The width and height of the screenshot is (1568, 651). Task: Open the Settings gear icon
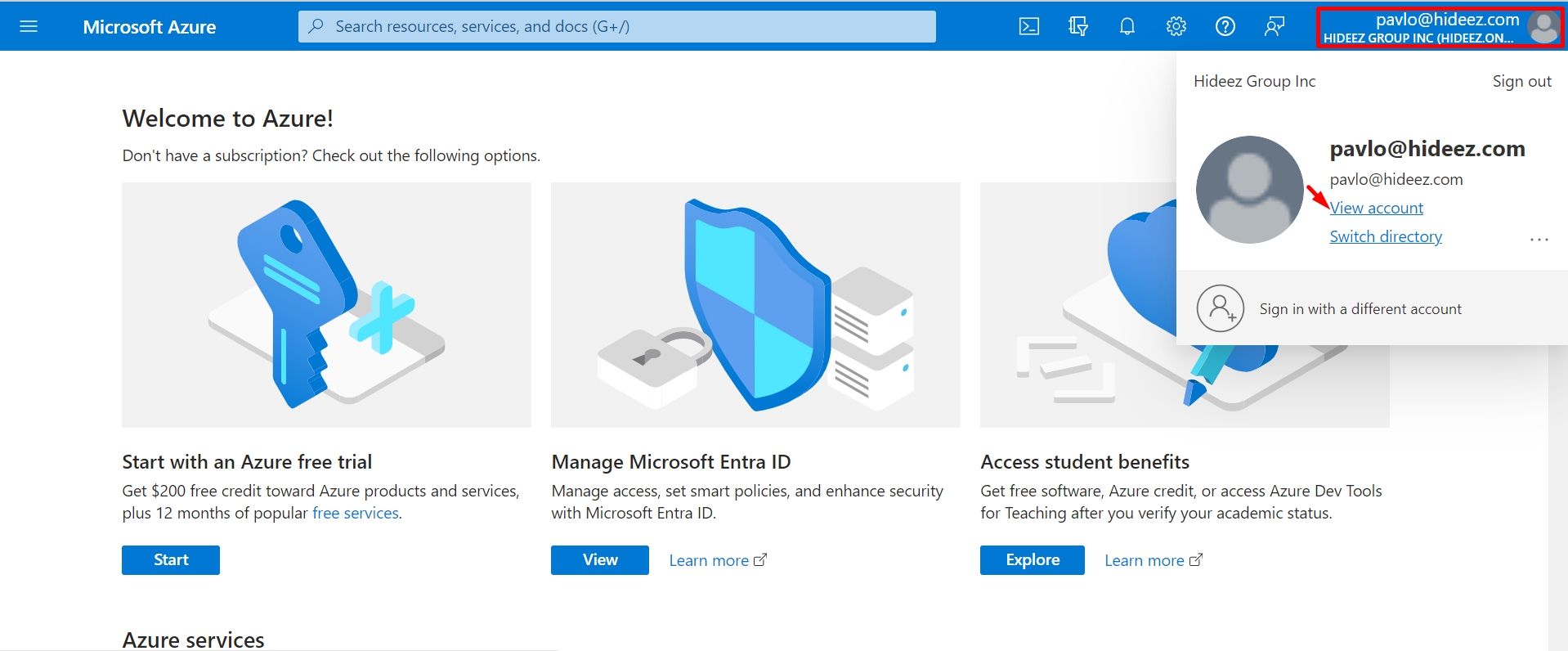tap(1176, 26)
